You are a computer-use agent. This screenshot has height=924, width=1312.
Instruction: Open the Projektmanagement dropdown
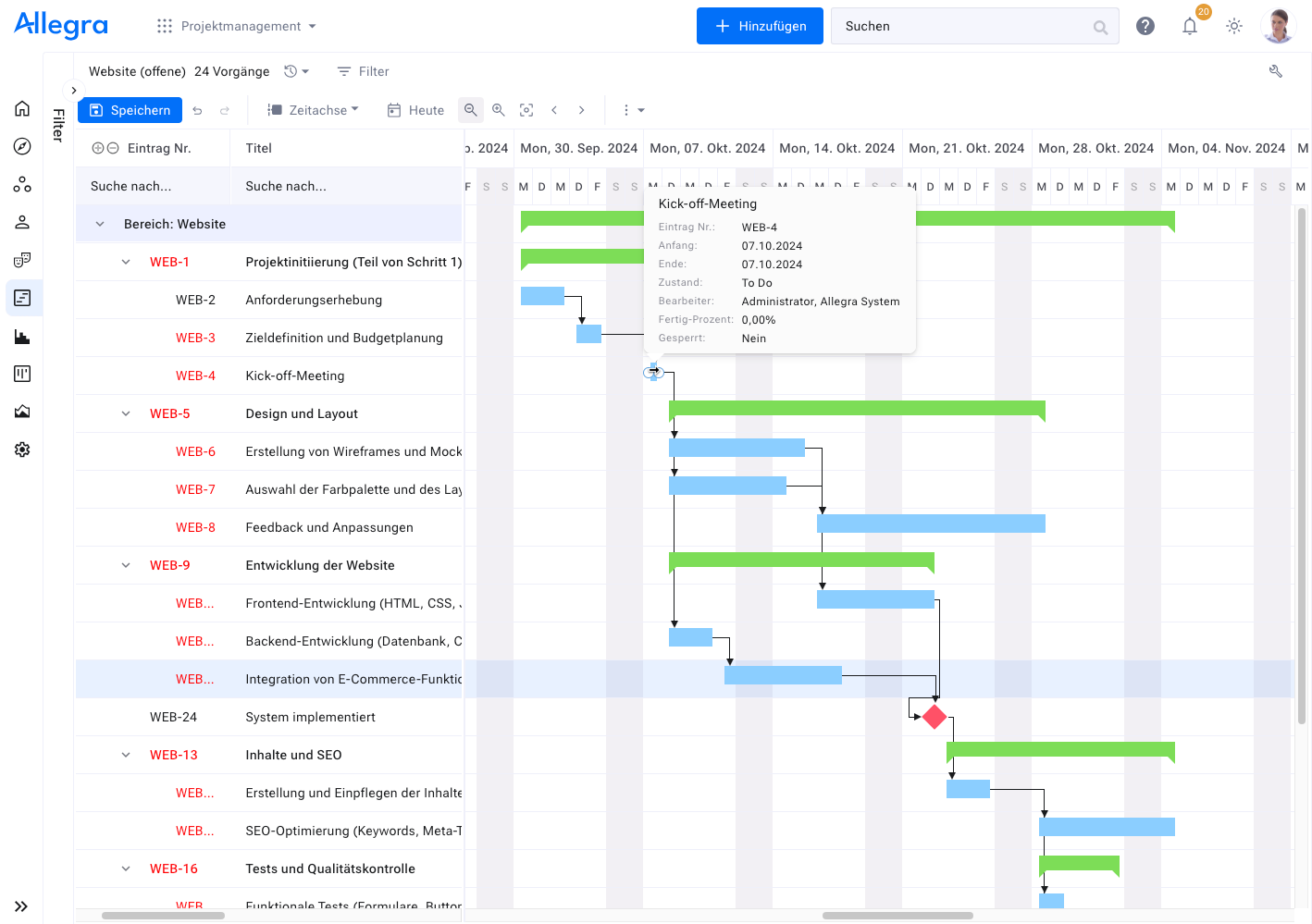pyautogui.click(x=245, y=26)
